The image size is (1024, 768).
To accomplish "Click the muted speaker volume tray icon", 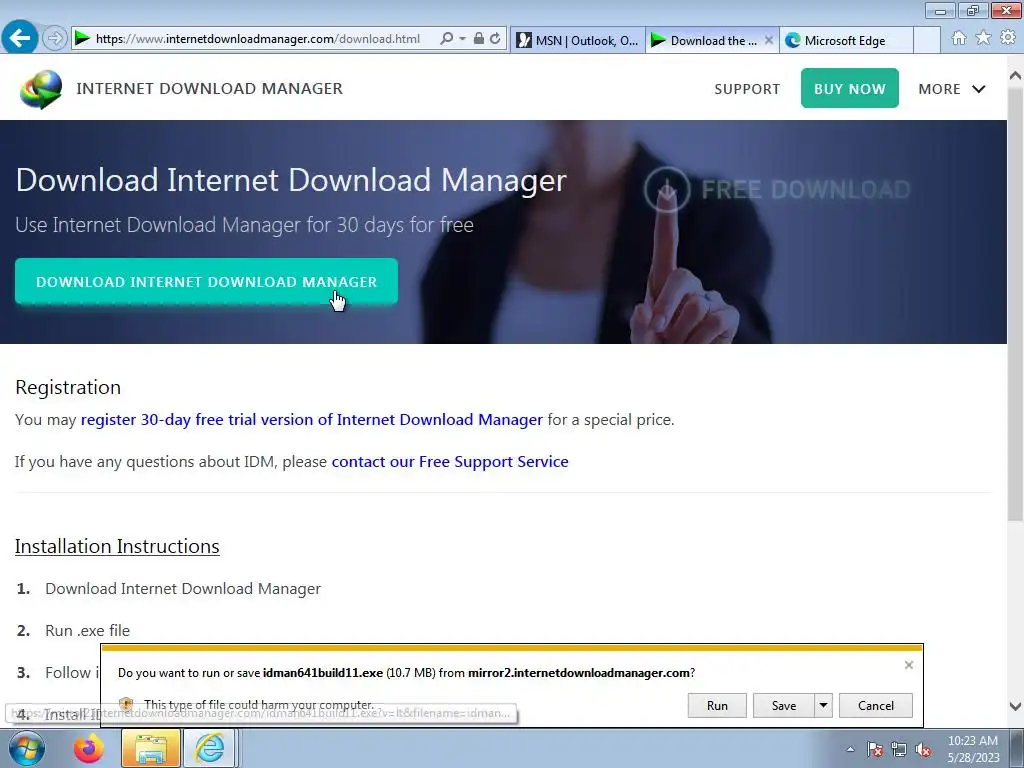I will pos(923,749).
